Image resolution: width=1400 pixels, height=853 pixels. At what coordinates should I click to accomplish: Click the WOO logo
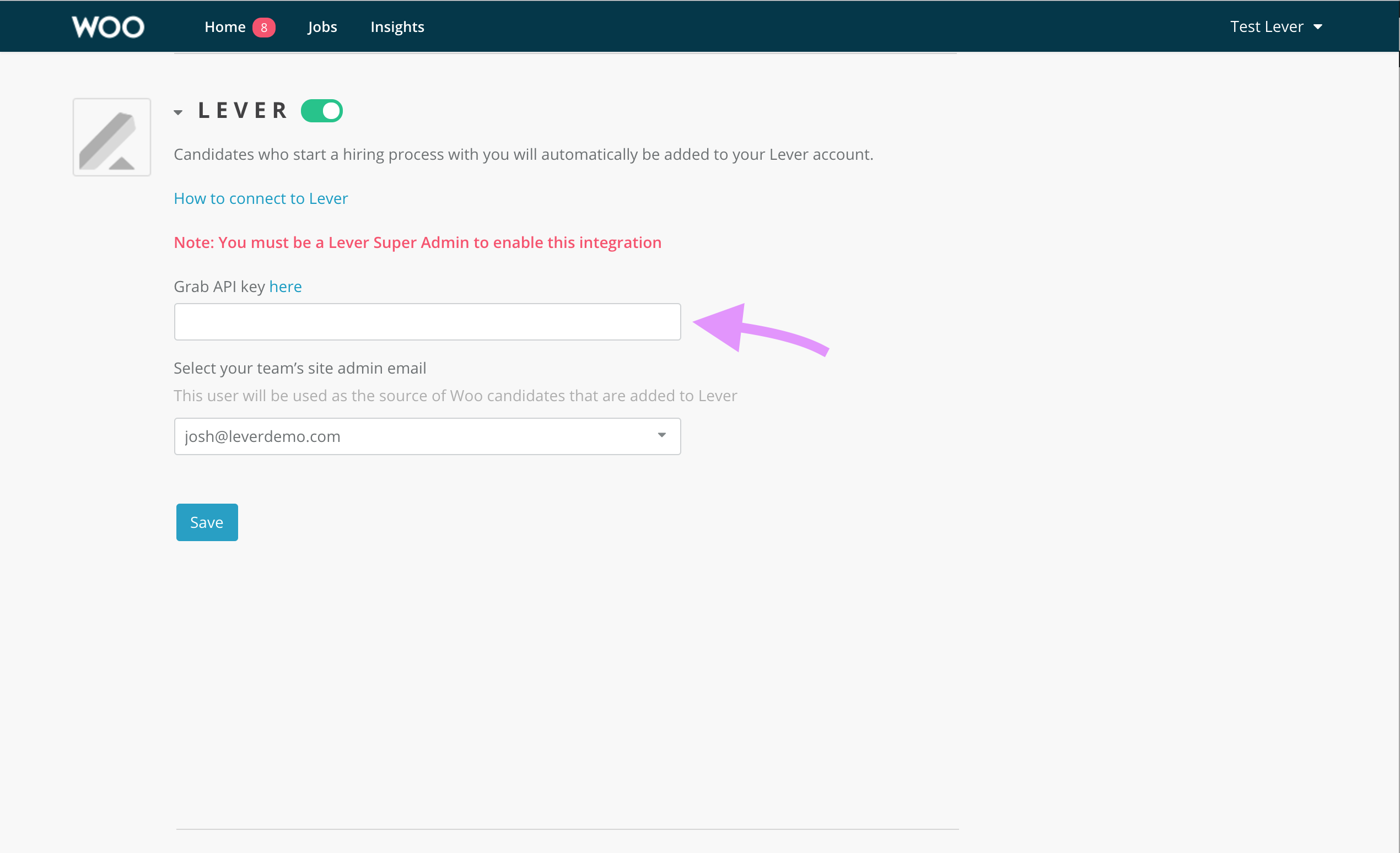click(108, 26)
